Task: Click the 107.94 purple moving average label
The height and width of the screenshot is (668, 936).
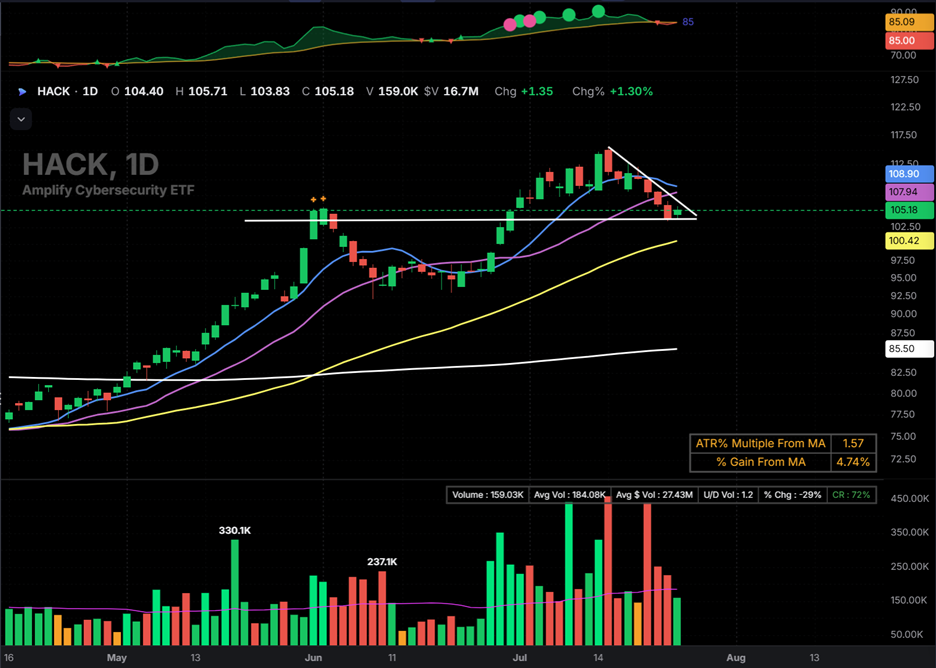Action: click(x=909, y=192)
